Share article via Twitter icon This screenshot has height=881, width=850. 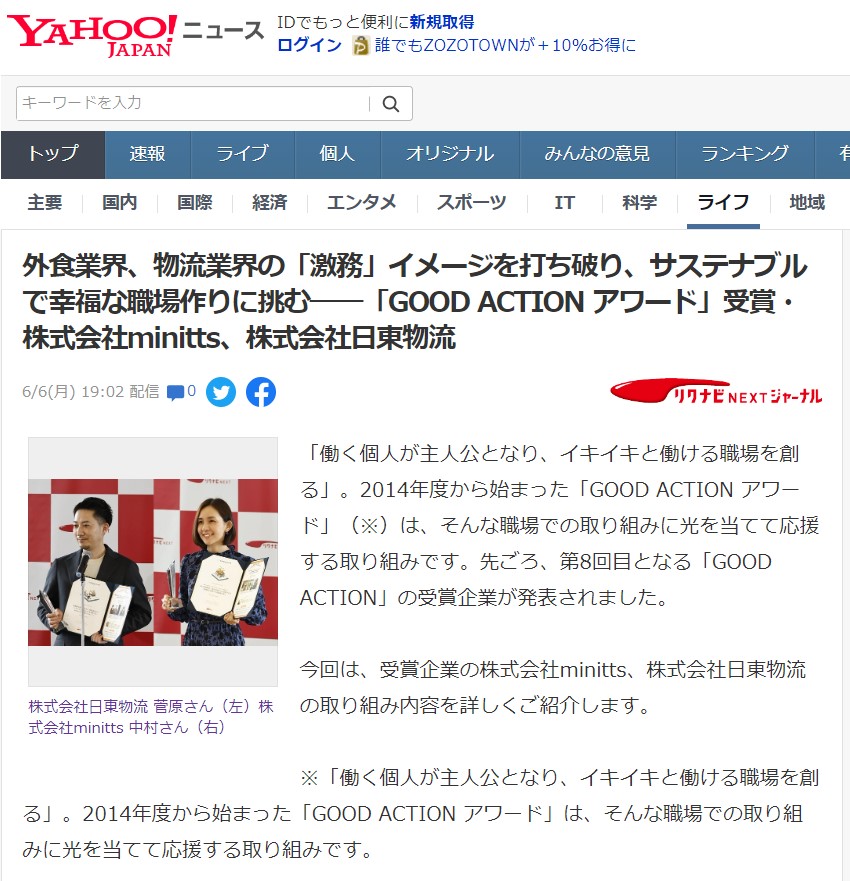pyautogui.click(x=221, y=392)
